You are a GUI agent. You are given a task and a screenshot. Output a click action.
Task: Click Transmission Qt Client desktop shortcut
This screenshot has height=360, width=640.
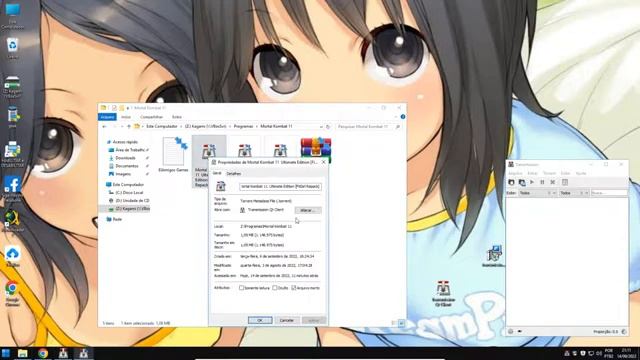pyautogui.click(x=443, y=293)
